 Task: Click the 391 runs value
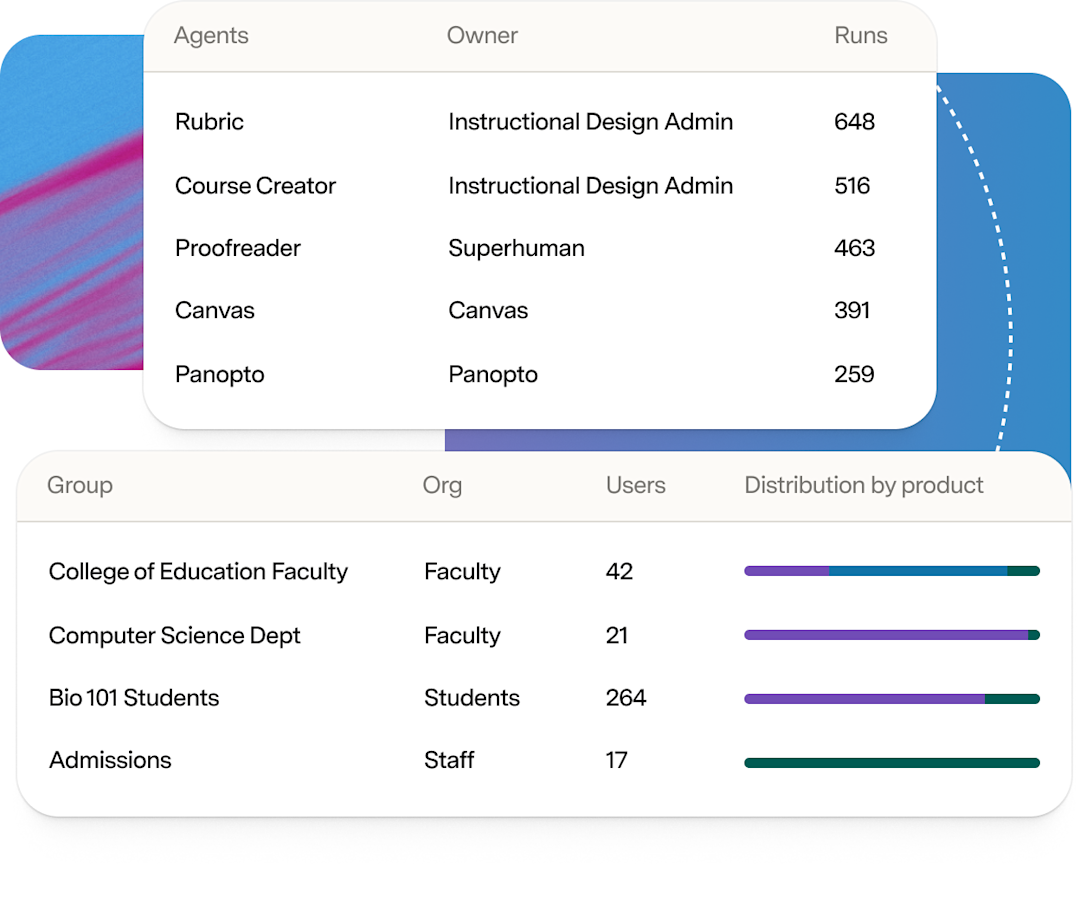click(x=852, y=311)
